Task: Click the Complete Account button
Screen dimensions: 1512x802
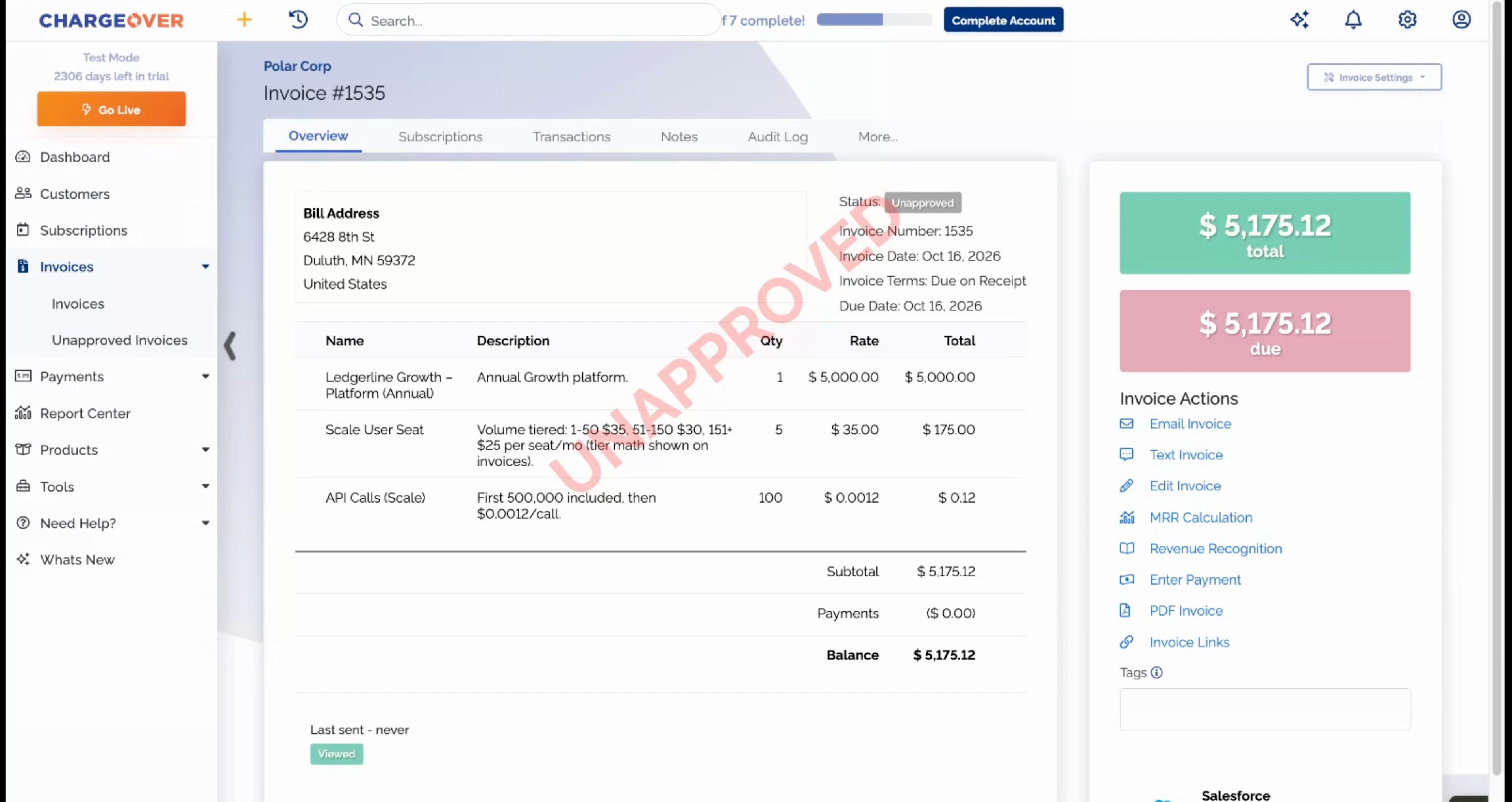Action: (1003, 20)
